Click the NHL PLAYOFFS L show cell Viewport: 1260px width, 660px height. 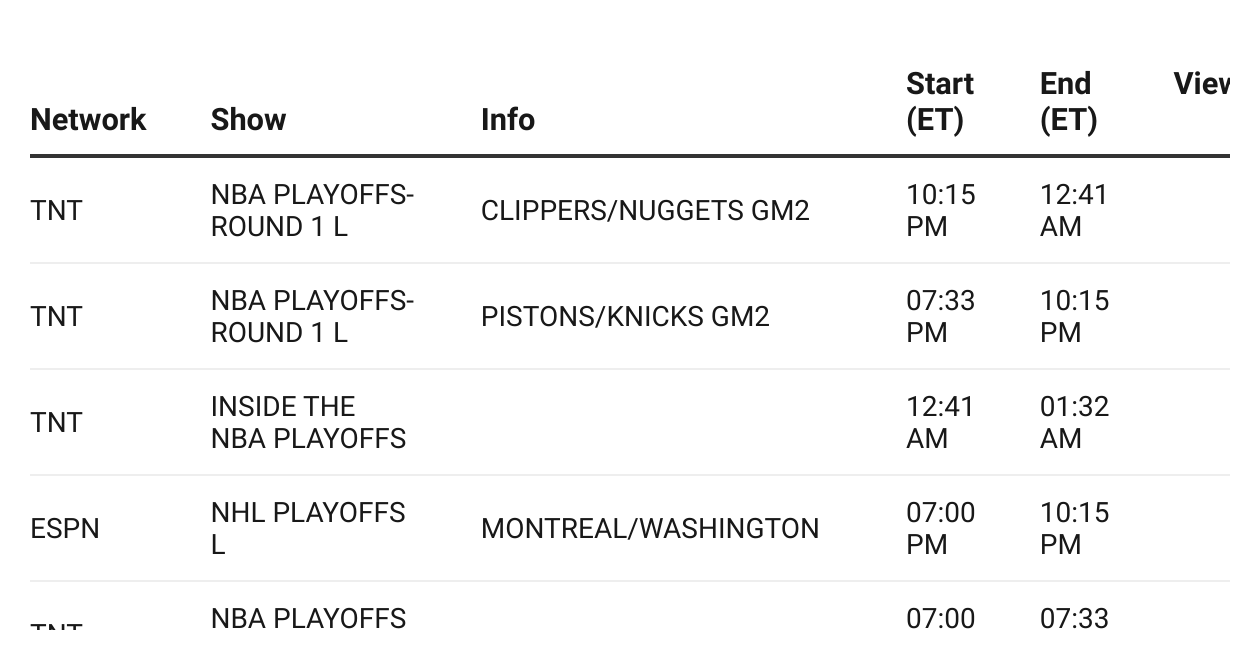308,529
